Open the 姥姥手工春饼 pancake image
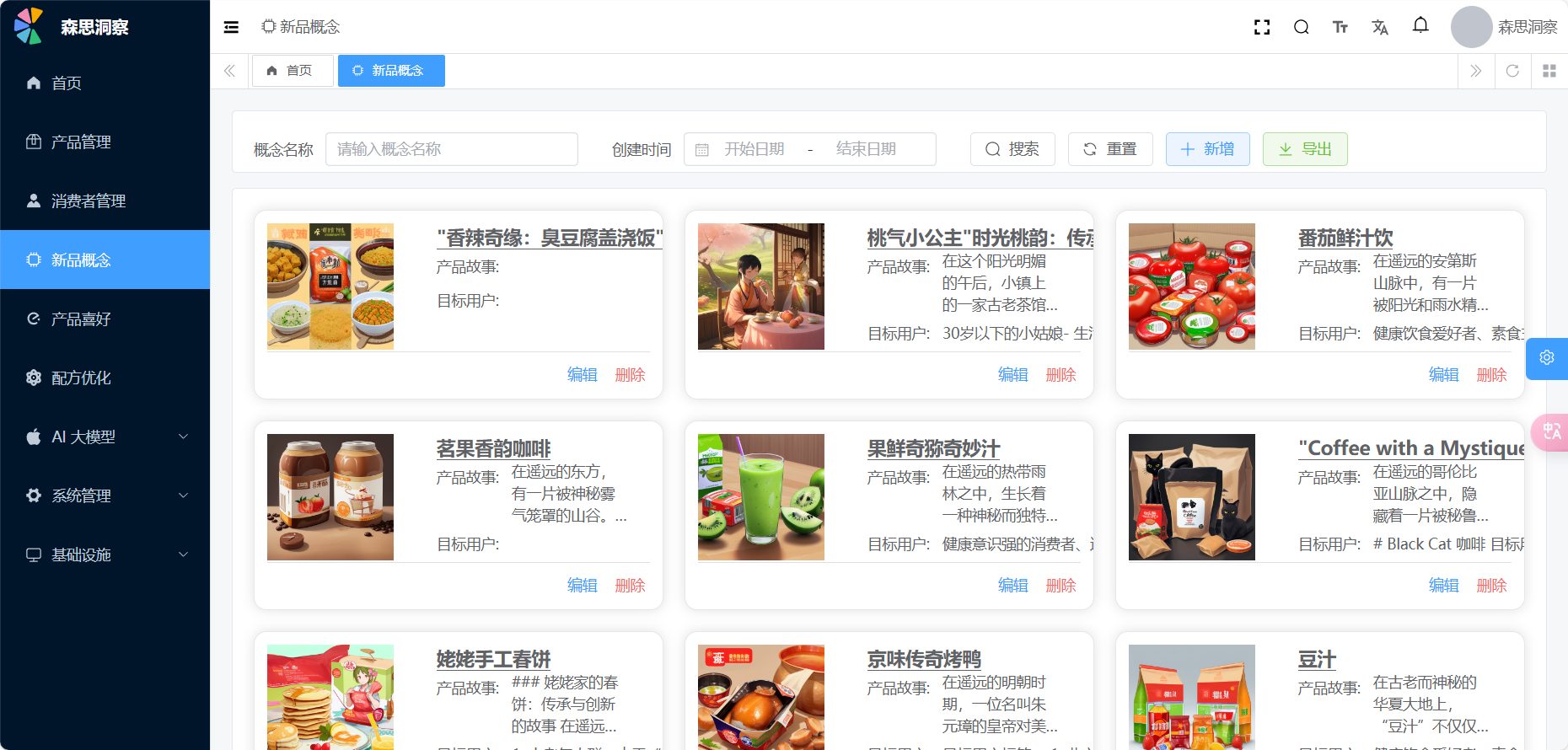 (x=330, y=697)
